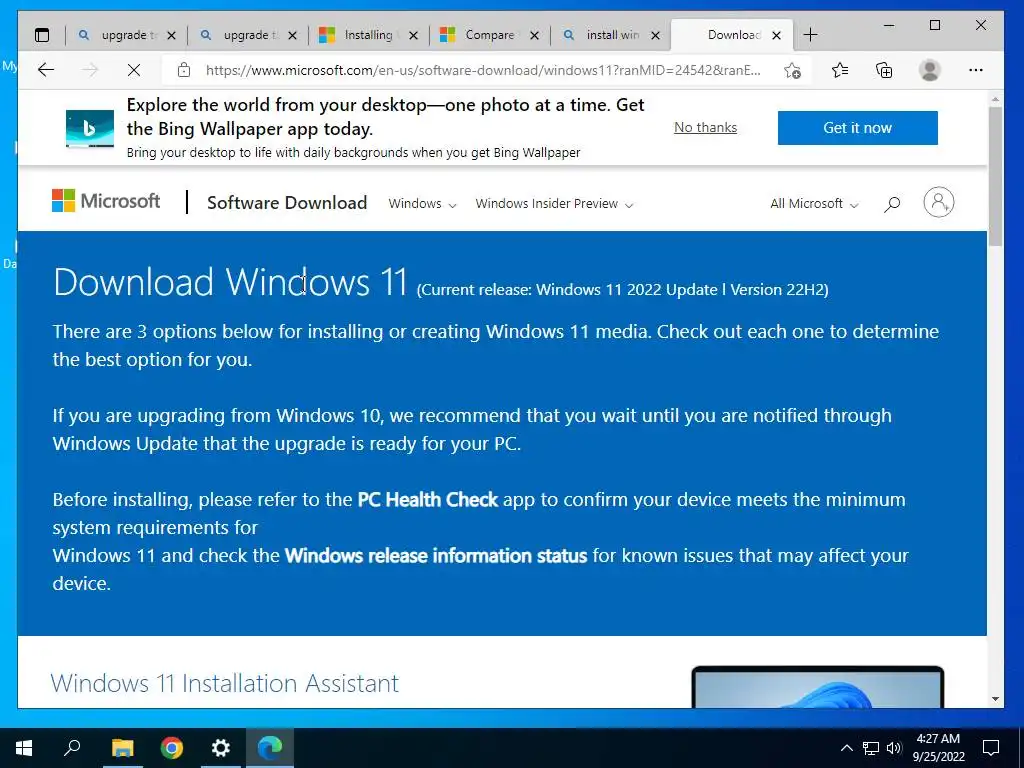Close the Download tab

click(776, 35)
